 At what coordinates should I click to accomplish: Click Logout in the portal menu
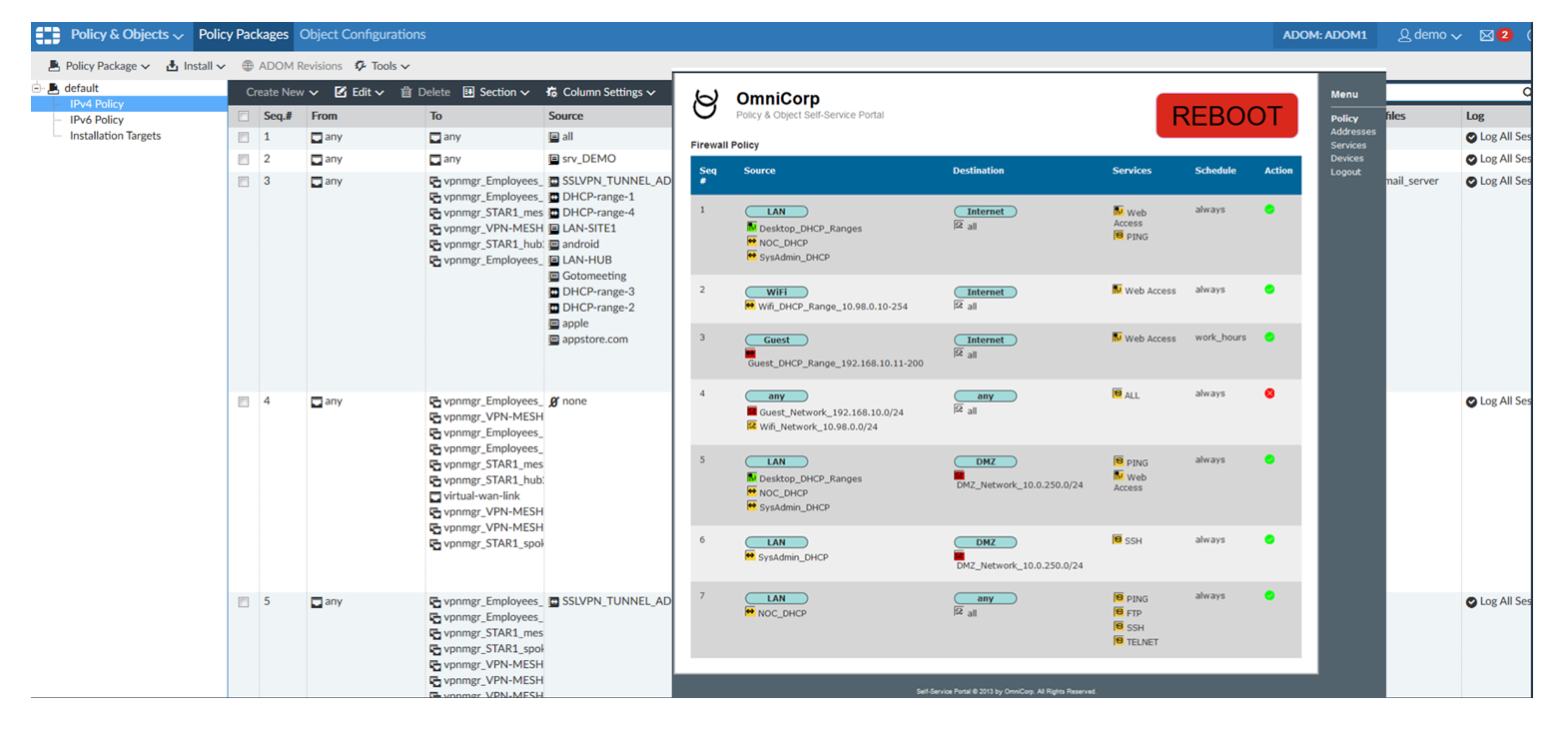point(1345,172)
